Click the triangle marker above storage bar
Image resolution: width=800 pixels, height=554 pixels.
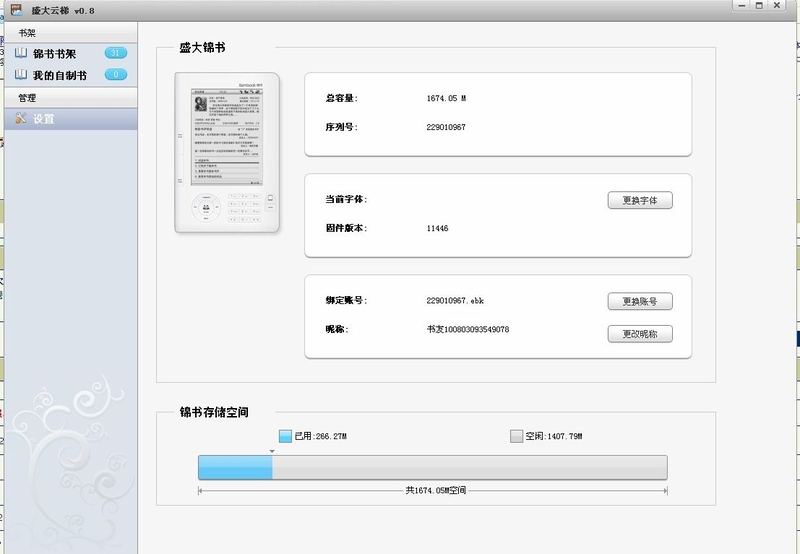[272, 451]
